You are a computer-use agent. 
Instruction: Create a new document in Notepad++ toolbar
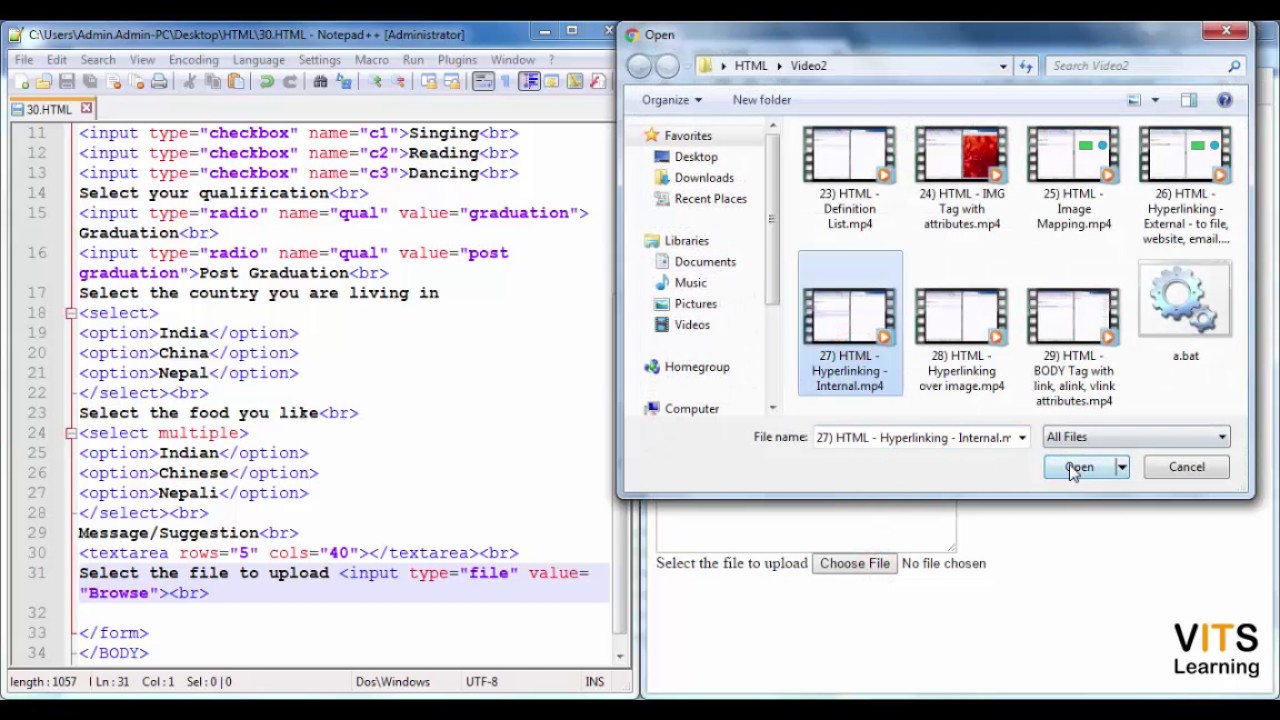coord(22,82)
